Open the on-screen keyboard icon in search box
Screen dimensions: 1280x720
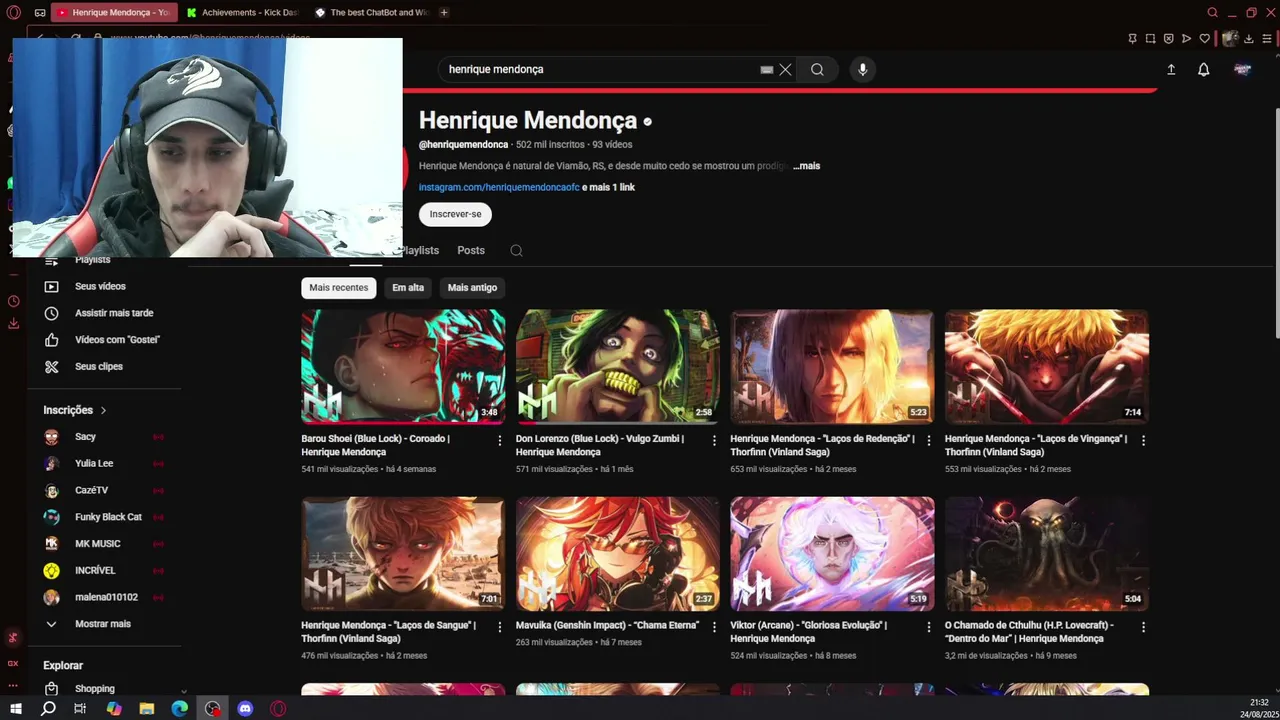coord(766,69)
